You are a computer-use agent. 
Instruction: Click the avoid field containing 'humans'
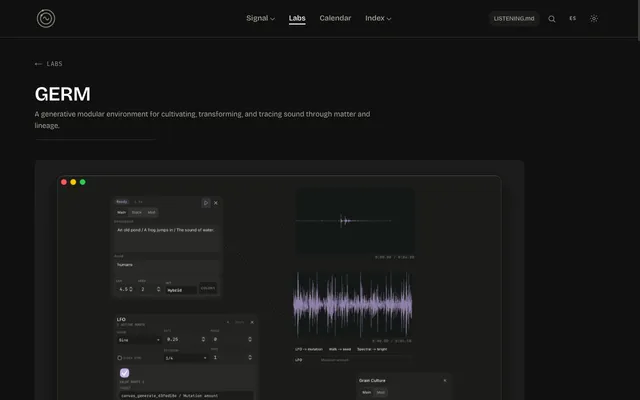[167, 265]
